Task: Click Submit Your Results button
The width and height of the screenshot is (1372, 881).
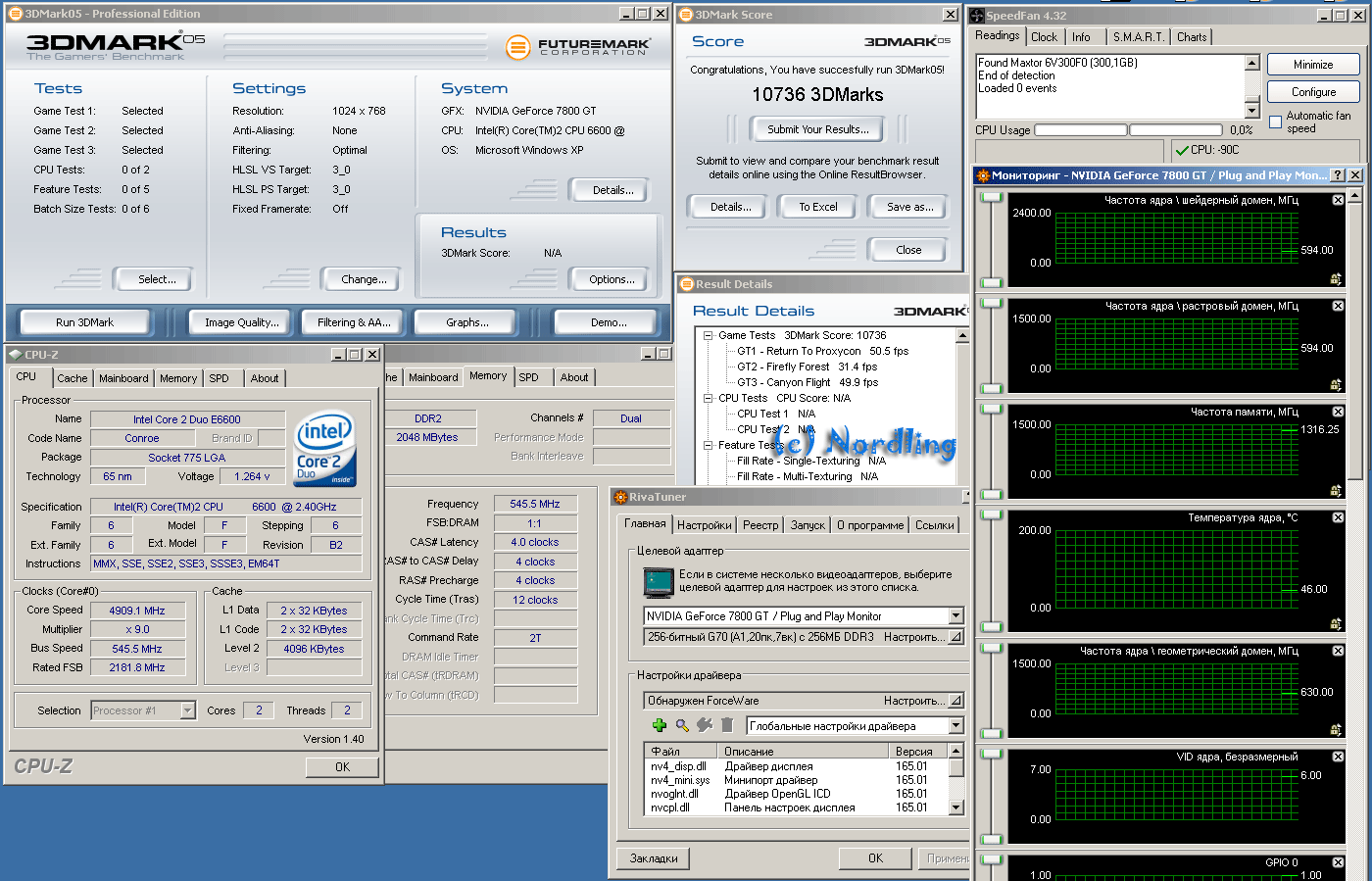Action: 817,129
